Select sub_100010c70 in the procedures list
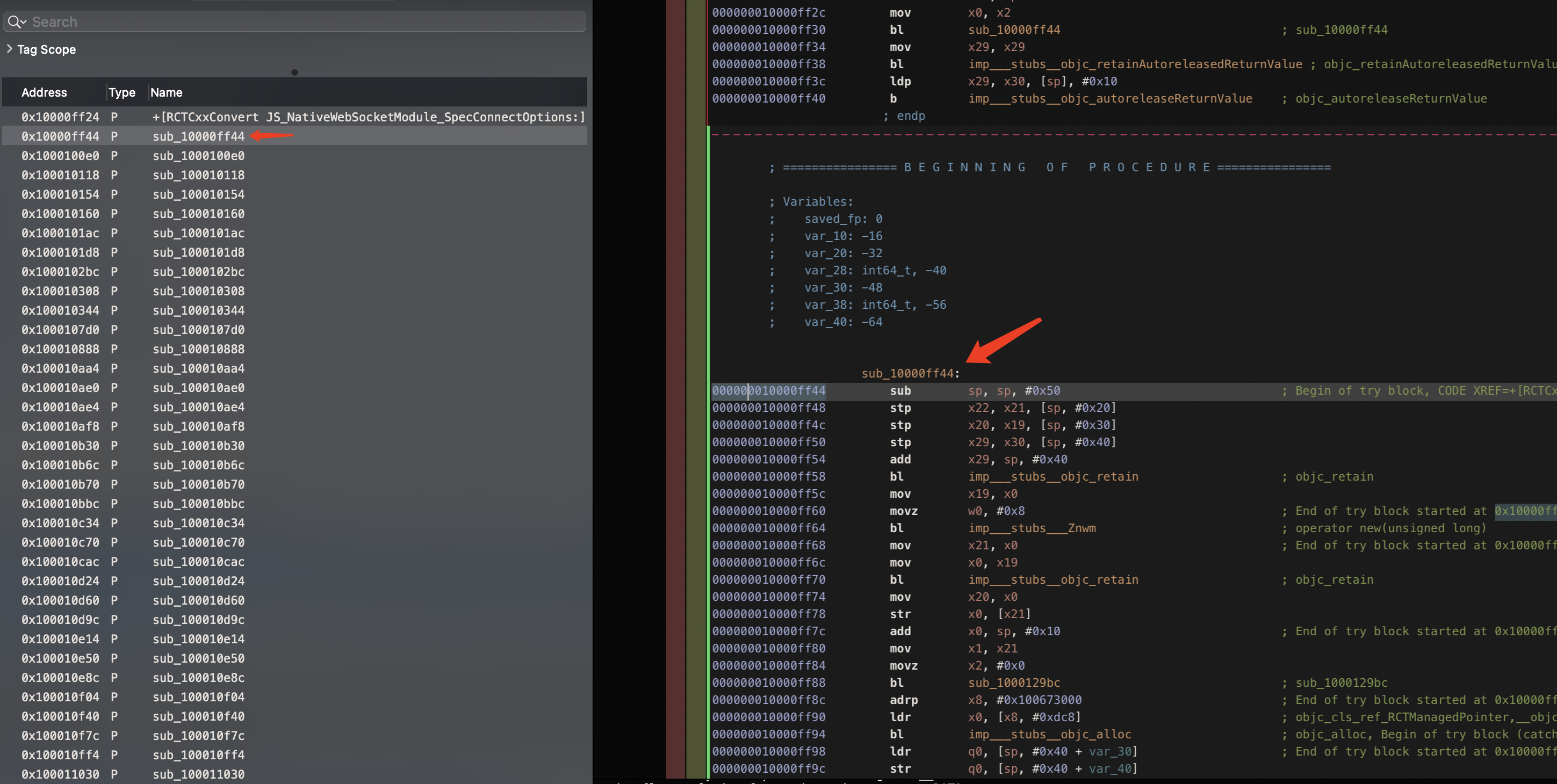 pos(294,542)
